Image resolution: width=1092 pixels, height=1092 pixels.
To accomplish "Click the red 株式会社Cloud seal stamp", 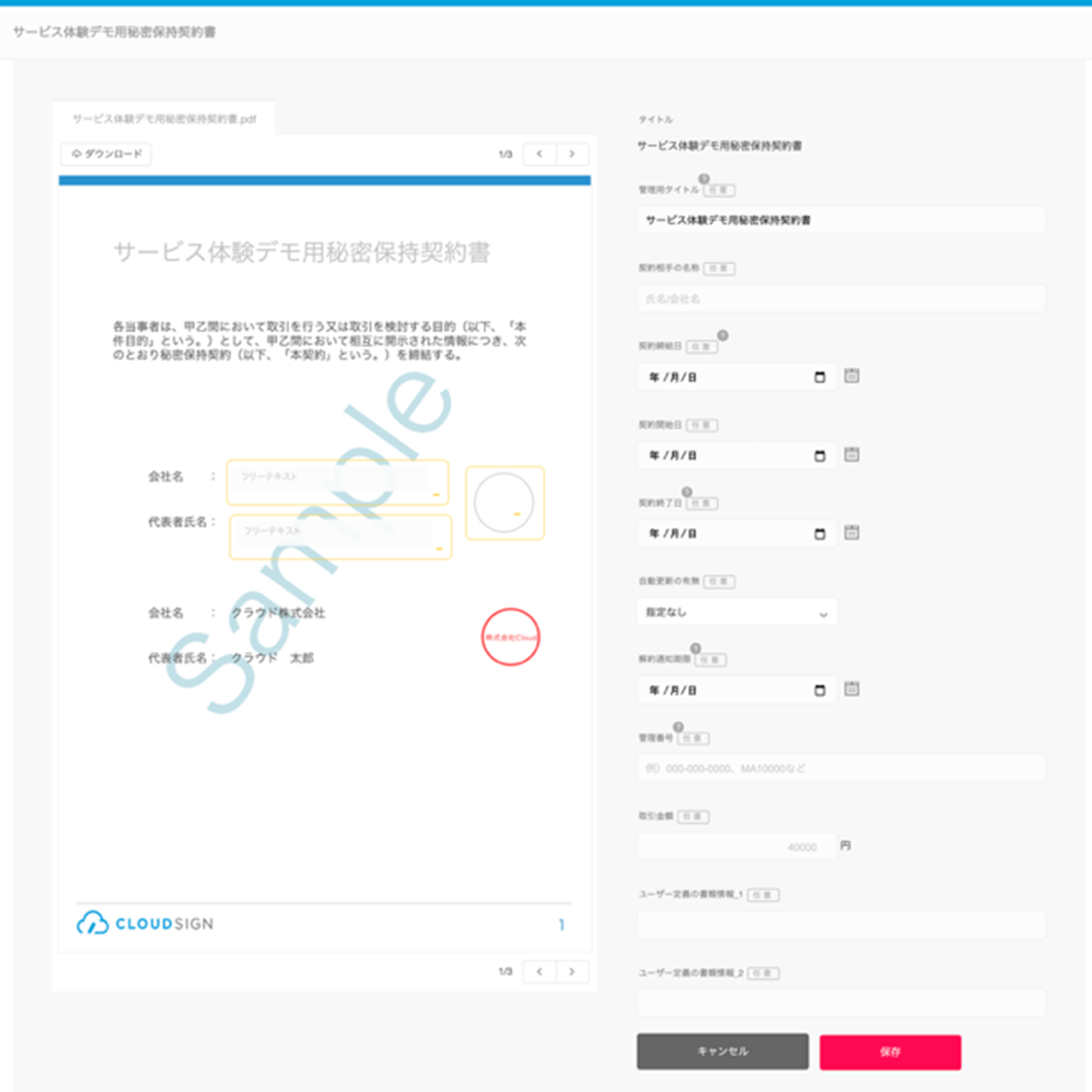I will (511, 637).
